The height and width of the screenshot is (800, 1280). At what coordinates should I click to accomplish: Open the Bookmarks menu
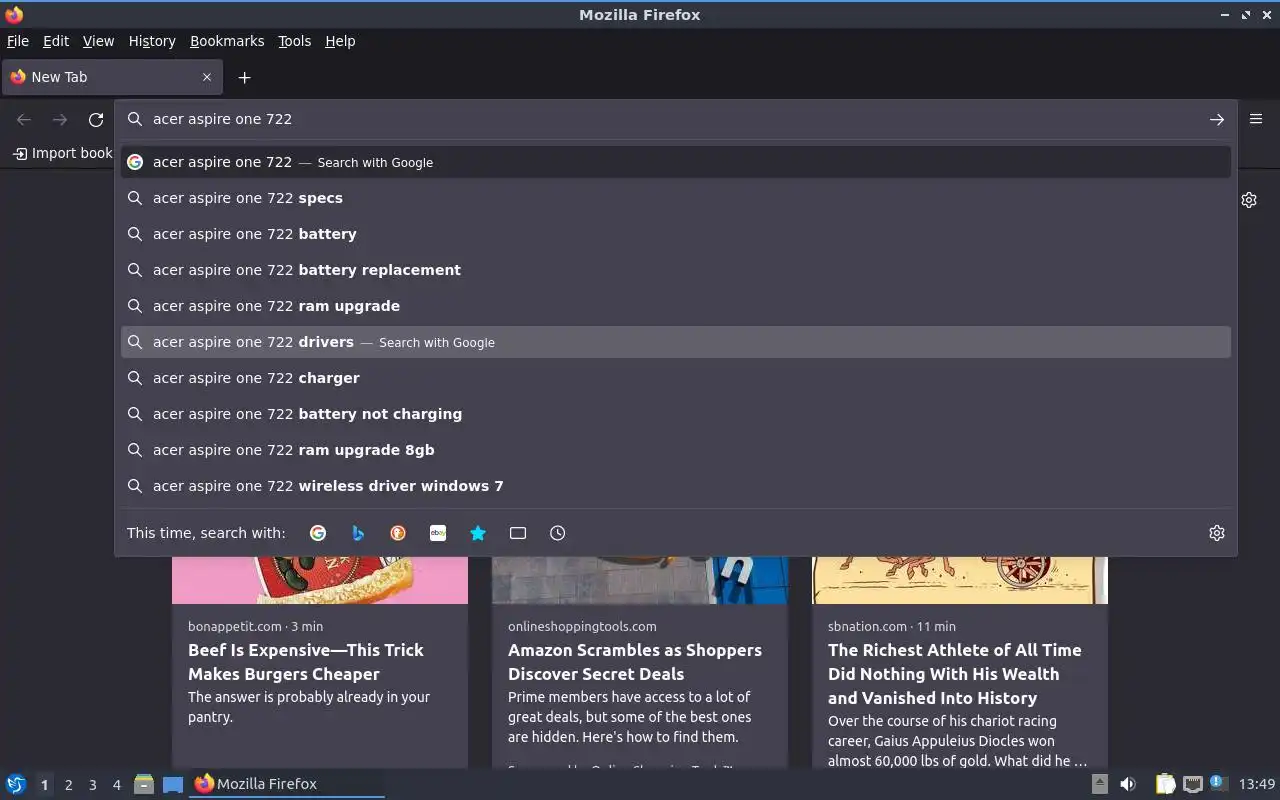pyautogui.click(x=227, y=41)
